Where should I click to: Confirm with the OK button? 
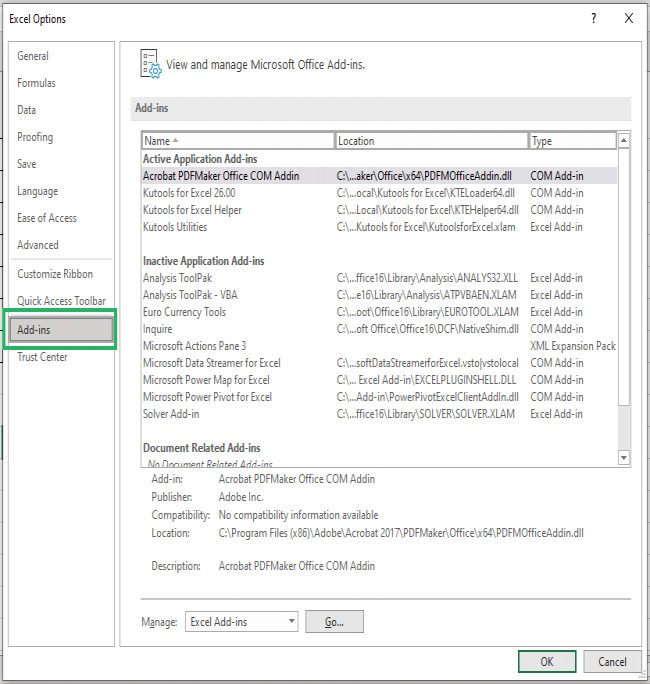pos(546,661)
